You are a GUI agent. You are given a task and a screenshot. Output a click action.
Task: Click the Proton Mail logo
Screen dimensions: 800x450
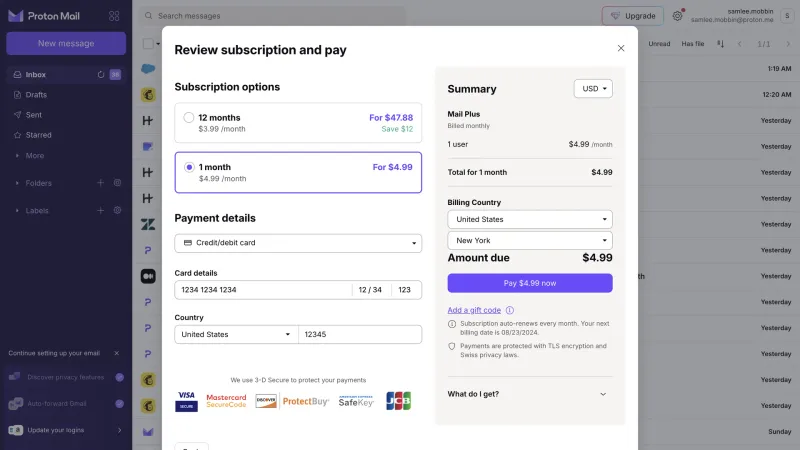click(x=44, y=16)
